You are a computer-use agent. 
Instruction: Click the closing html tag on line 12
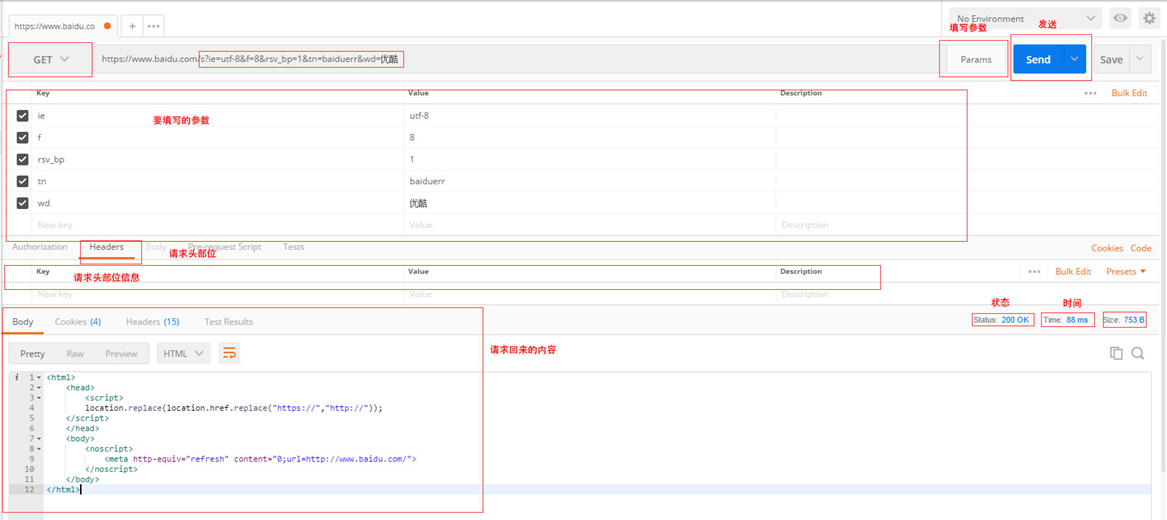click(x=63, y=490)
